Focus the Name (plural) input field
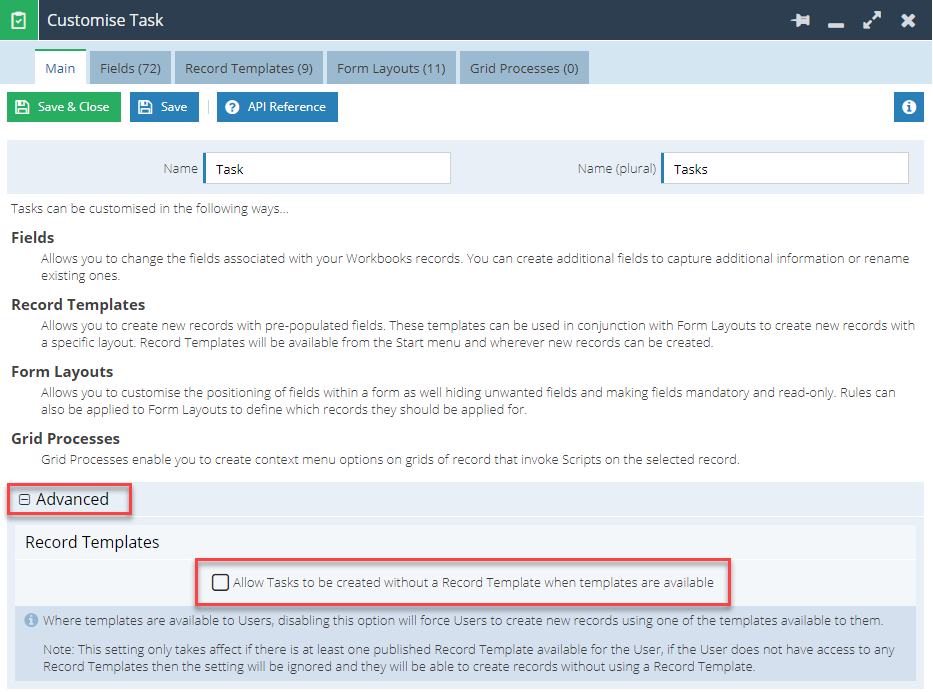 786,169
